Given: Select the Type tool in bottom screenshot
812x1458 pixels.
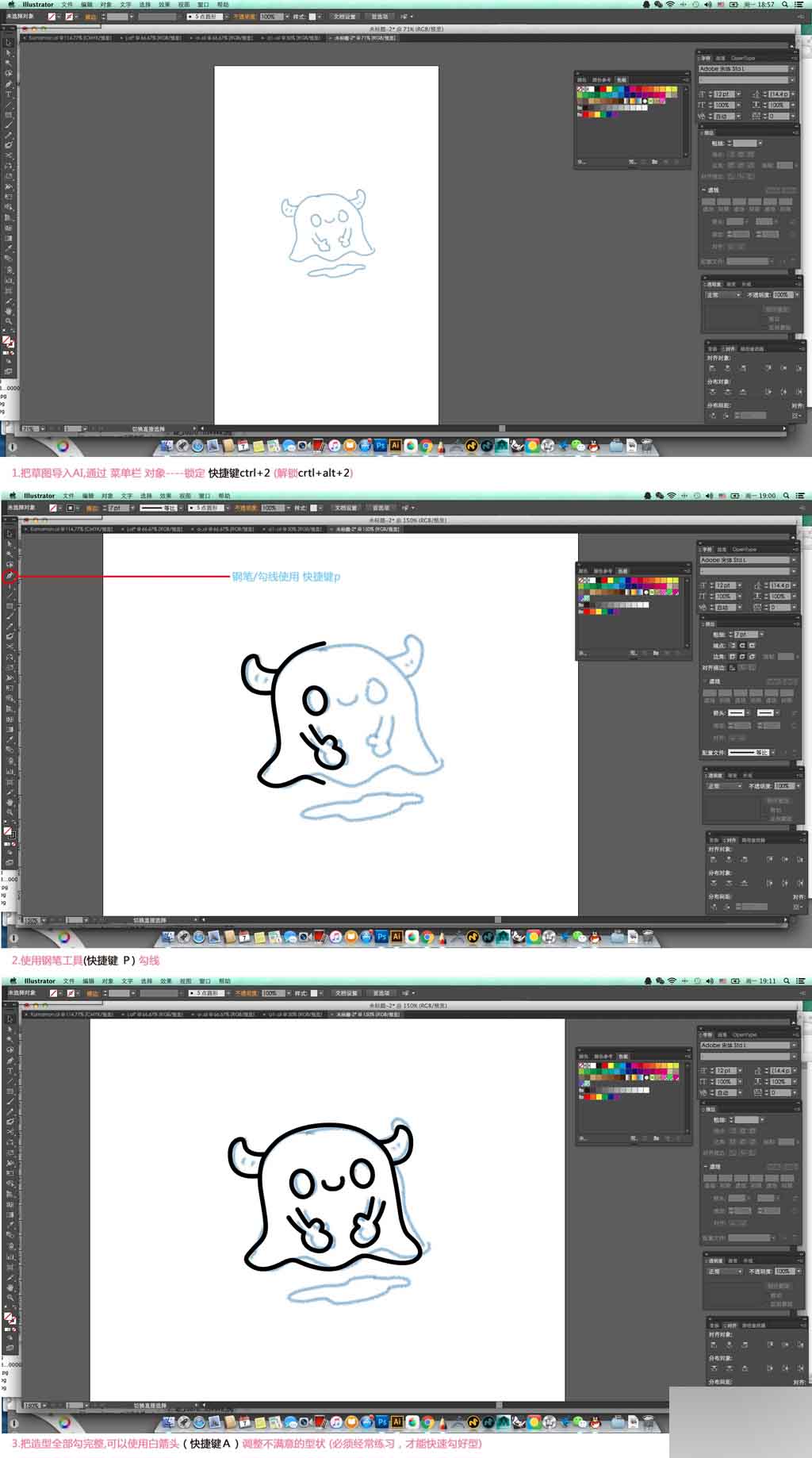Looking at the screenshot, I should tap(10, 1071).
